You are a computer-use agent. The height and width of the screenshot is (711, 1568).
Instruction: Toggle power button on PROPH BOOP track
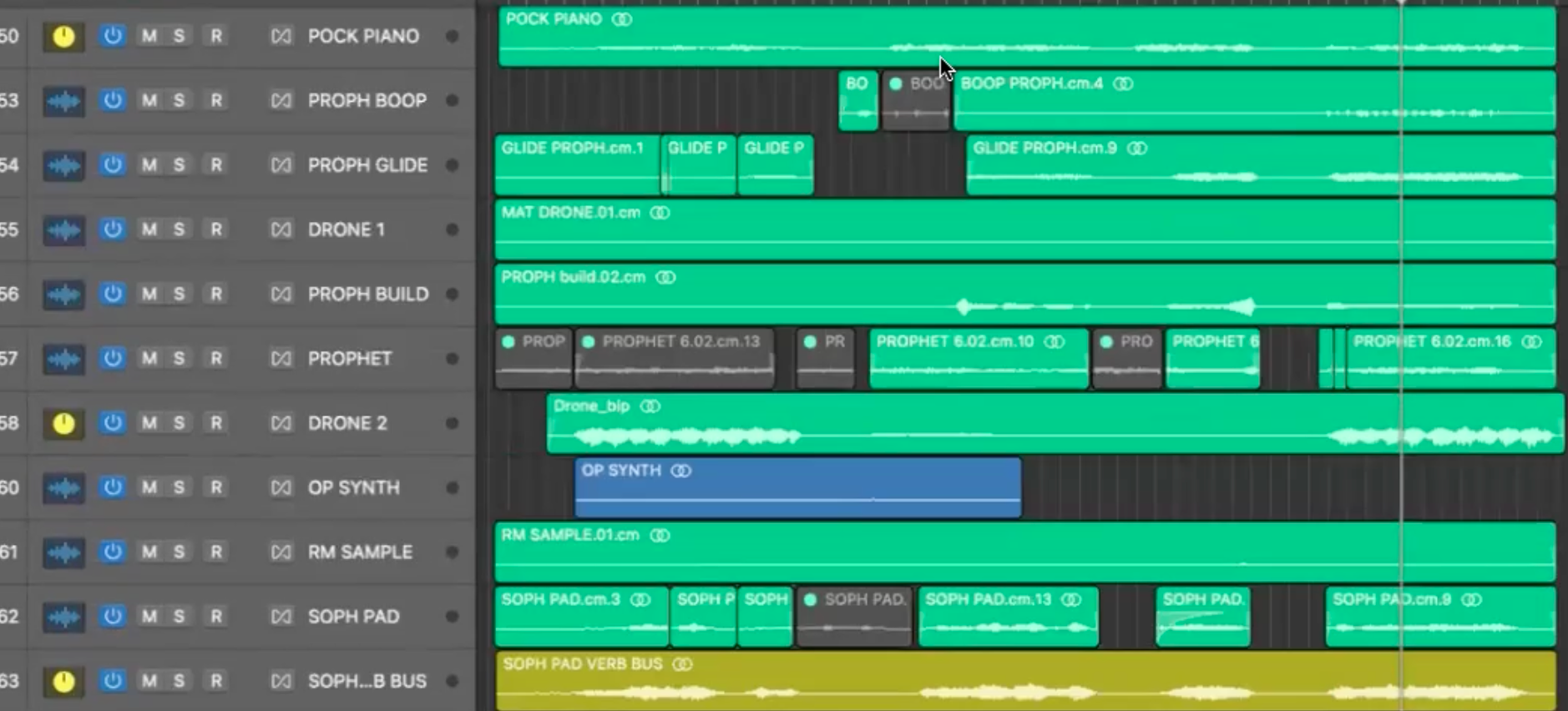click(112, 100)
